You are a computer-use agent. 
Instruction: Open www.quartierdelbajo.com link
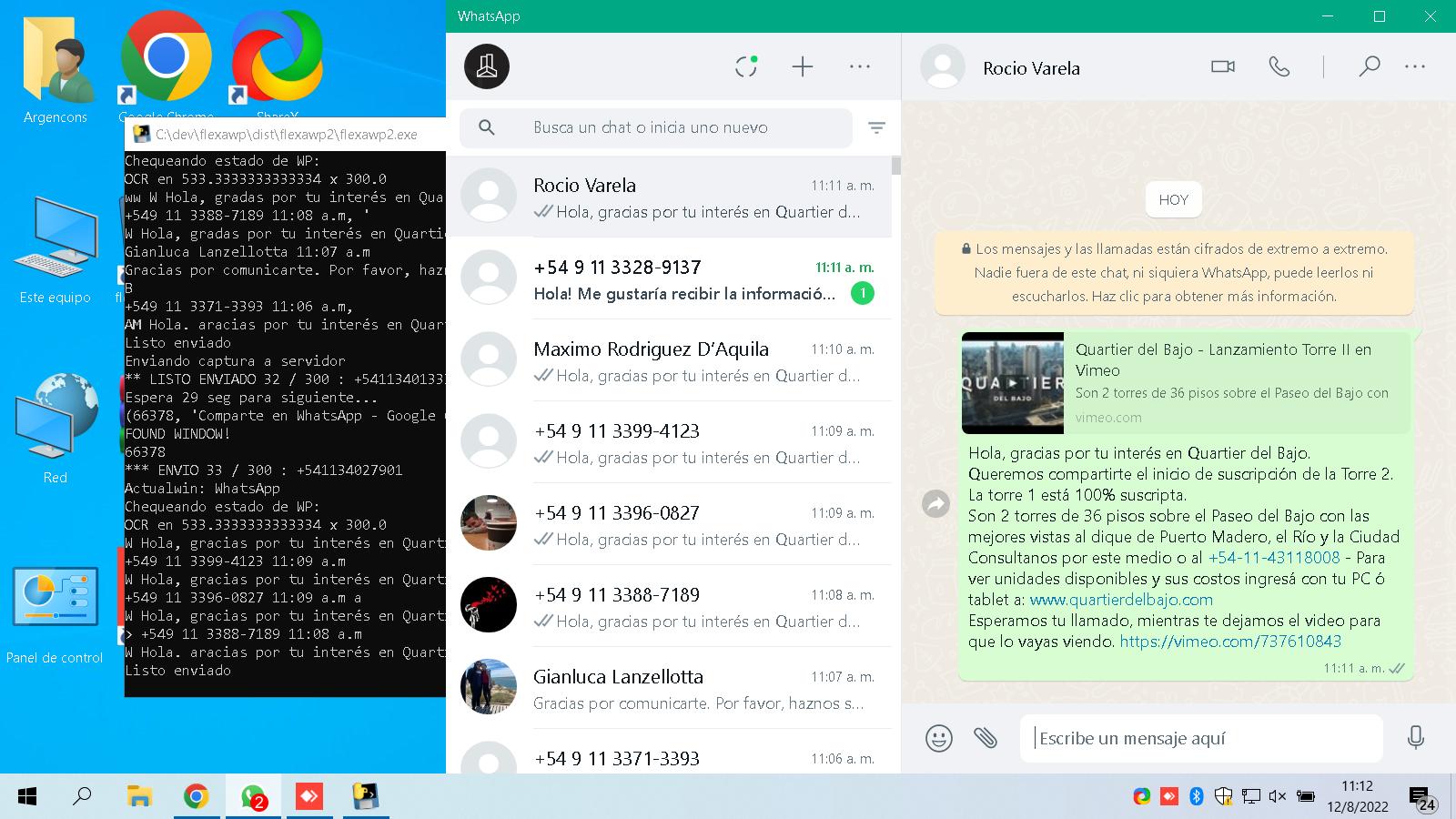[1121, 600]
